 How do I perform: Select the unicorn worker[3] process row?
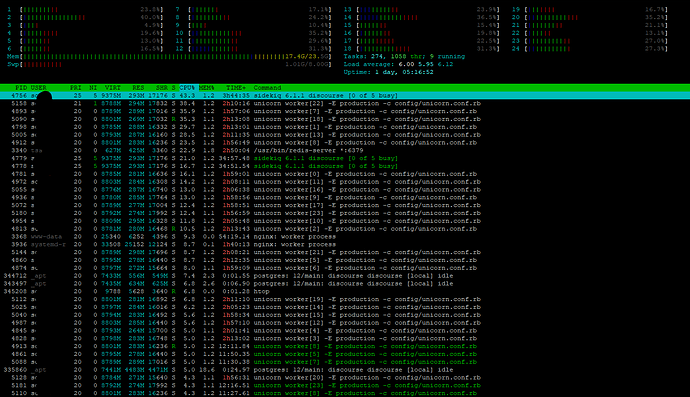[x=345, y=338]
